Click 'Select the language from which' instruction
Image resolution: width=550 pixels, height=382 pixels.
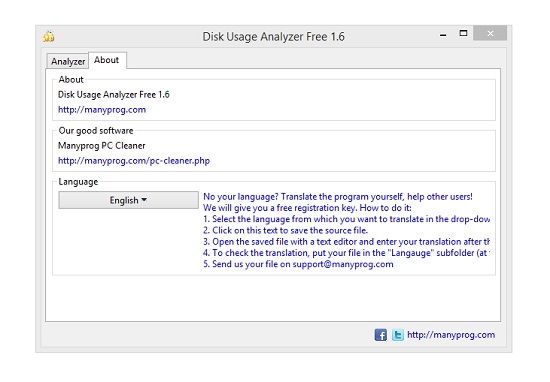346,219
